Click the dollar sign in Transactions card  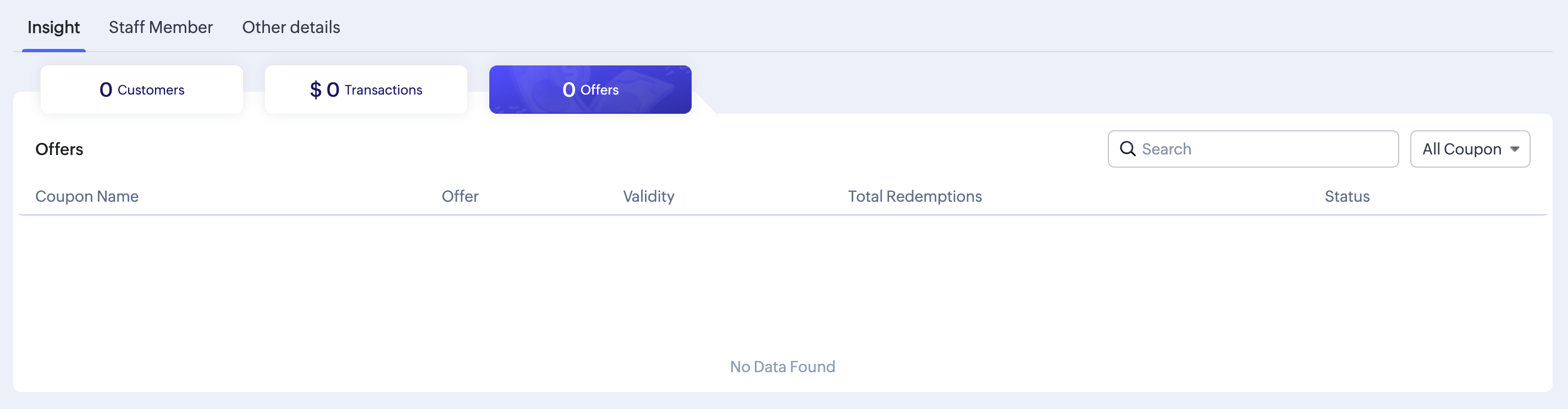point(316,90)
